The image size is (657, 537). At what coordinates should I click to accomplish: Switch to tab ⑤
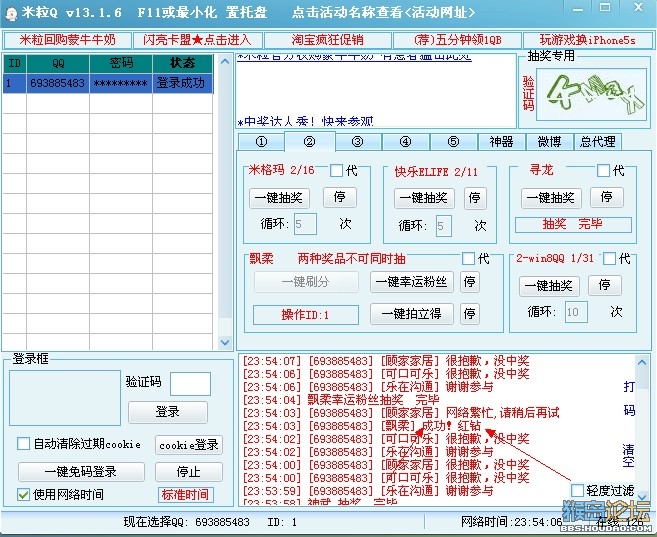pos(453,142)
